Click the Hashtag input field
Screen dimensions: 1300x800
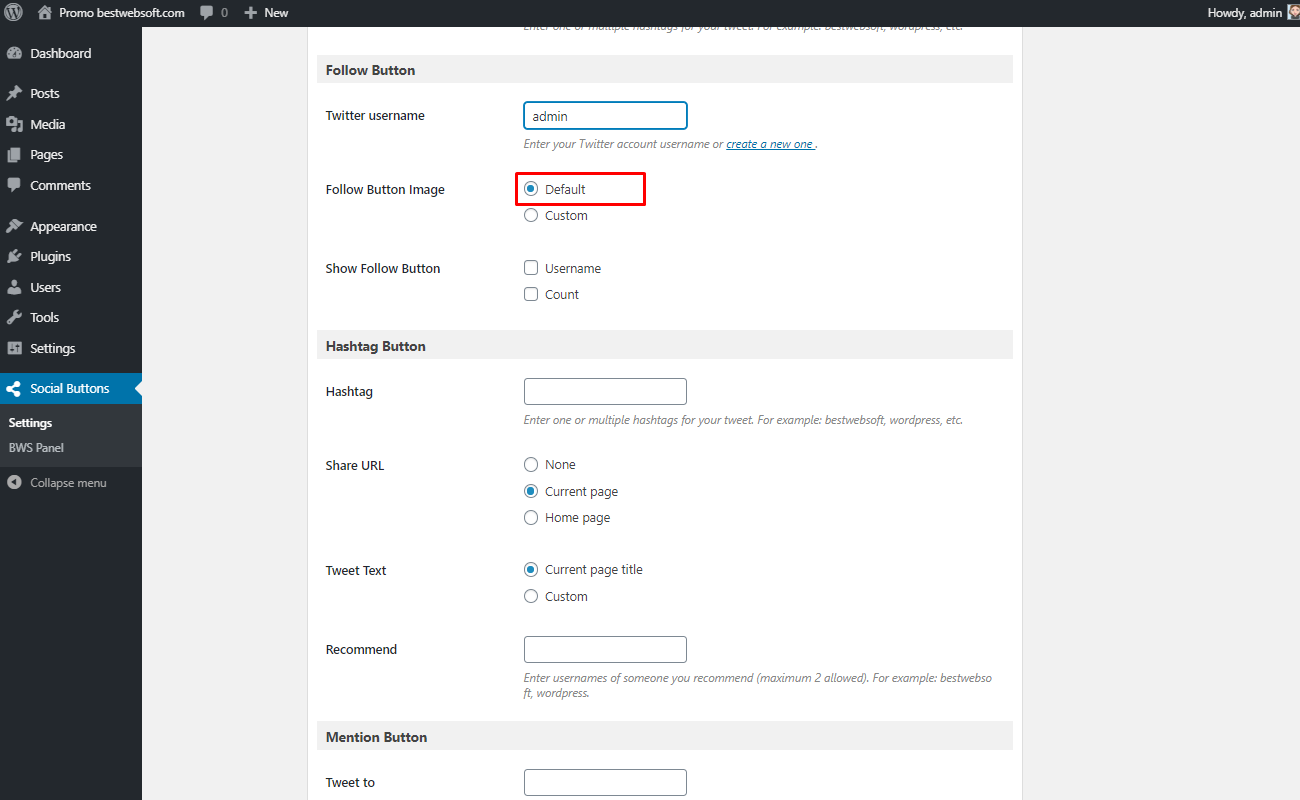605,391
